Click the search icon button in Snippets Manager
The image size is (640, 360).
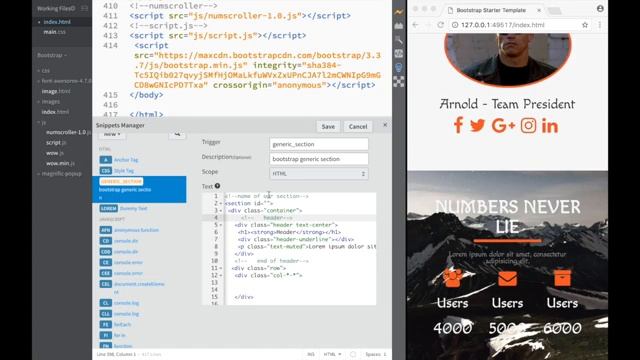[x=177, y=134]
